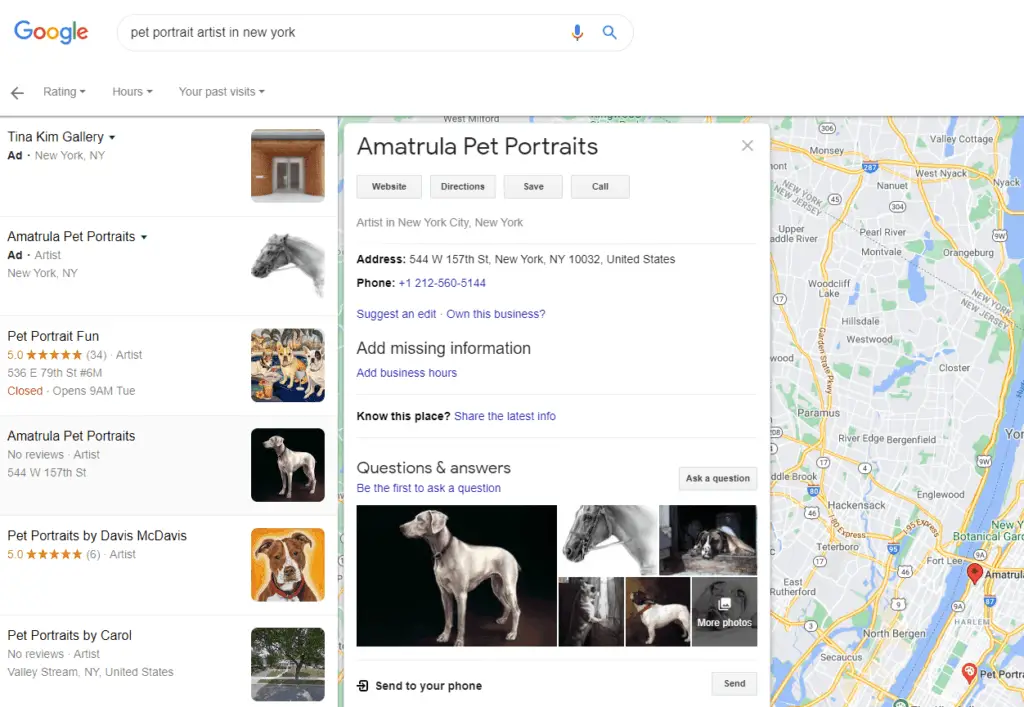Open the white bulldog photo in panel gallery
Image resolution: width=1024 pixels, height=707 pixels.
[658, 612]
